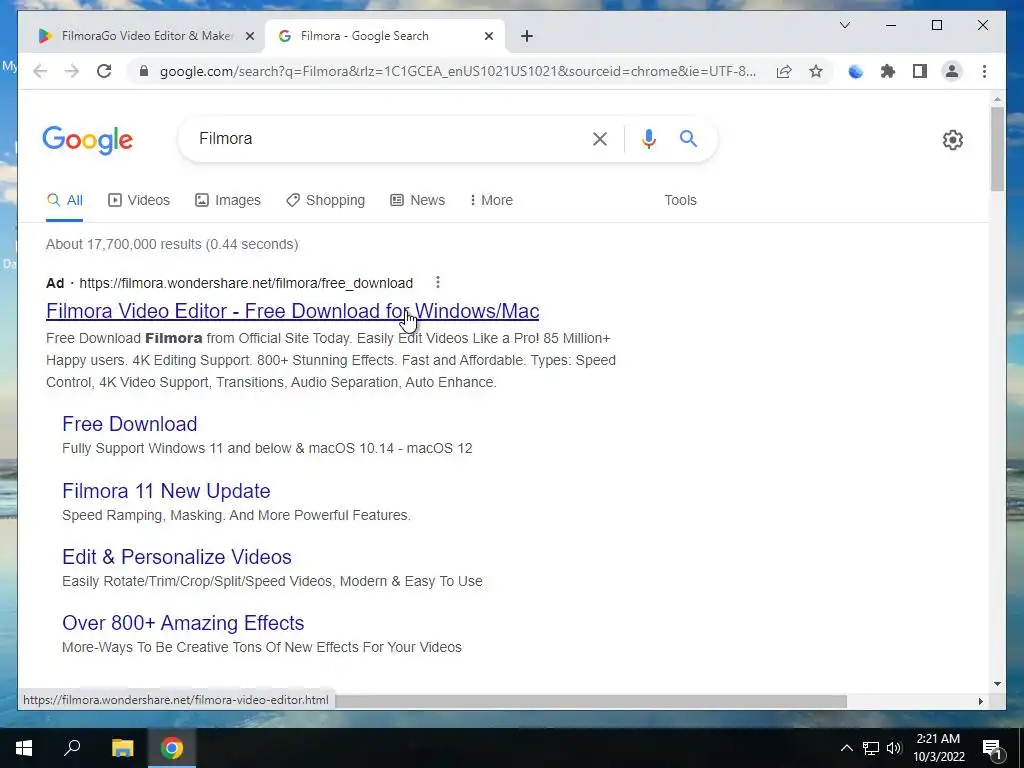
Task: Open the taskbar clock and date
Action: [938, 748]
